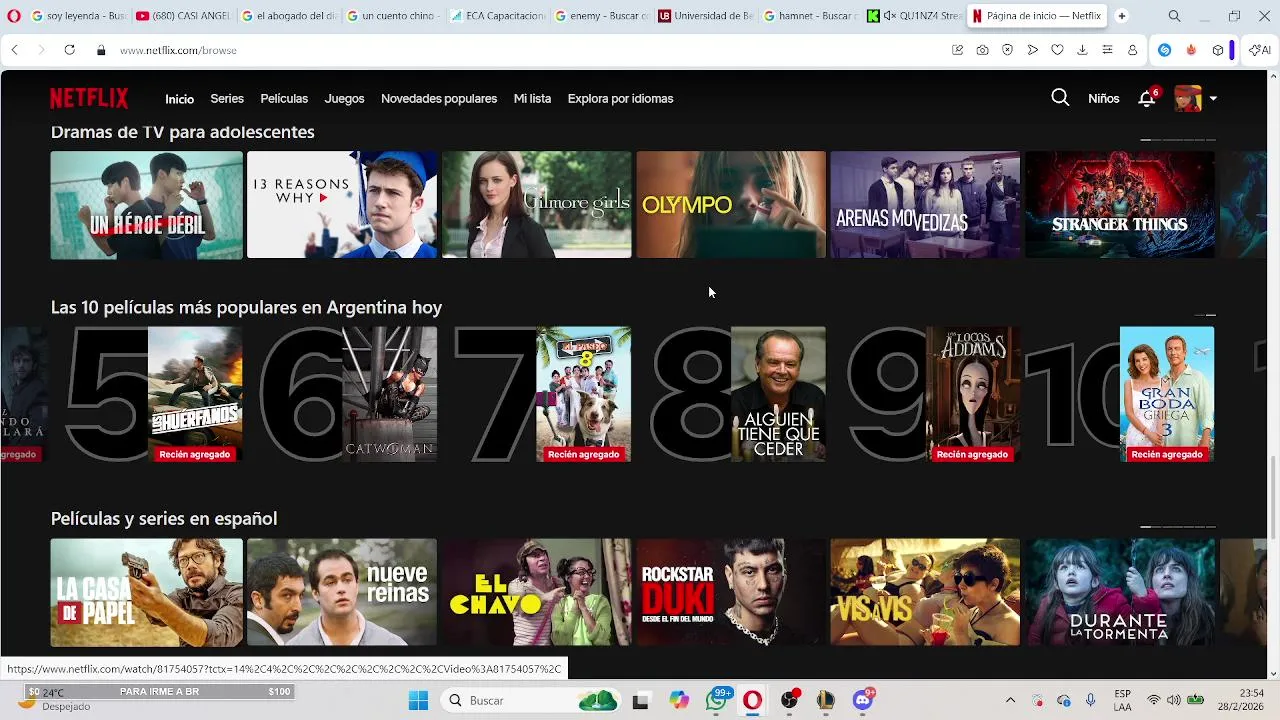The height and width of the screenshot is (720, 1280).
Task: Open Novedades populares in the navigation
Action: click(x=439, y=99)
